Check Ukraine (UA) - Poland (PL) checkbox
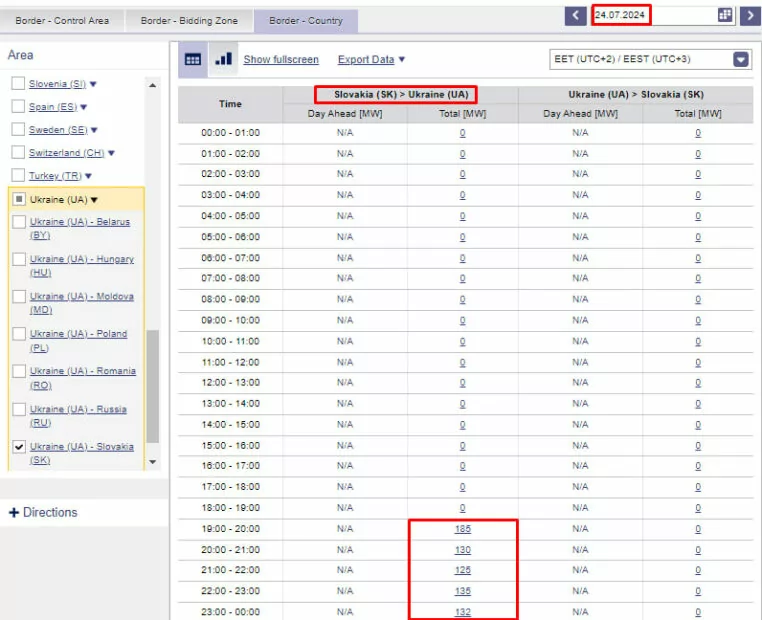Image resolution: width=762 pixels, height=620 pixels. (x=19, y=334)
